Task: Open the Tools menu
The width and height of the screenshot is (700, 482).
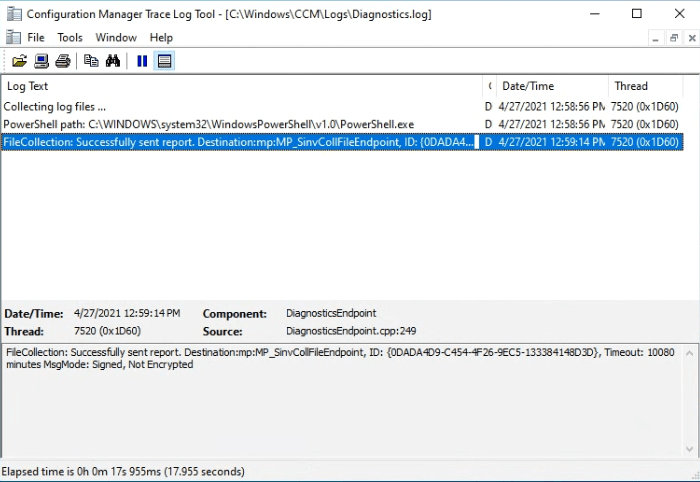Action: (70, 38)
